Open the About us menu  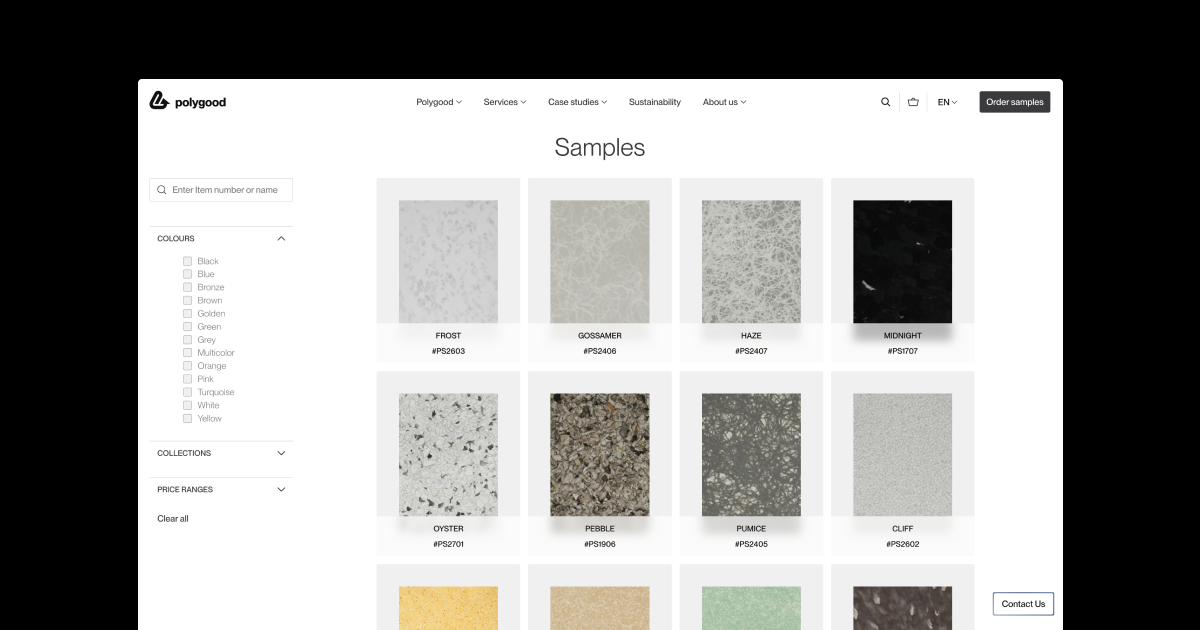point(724,102)
